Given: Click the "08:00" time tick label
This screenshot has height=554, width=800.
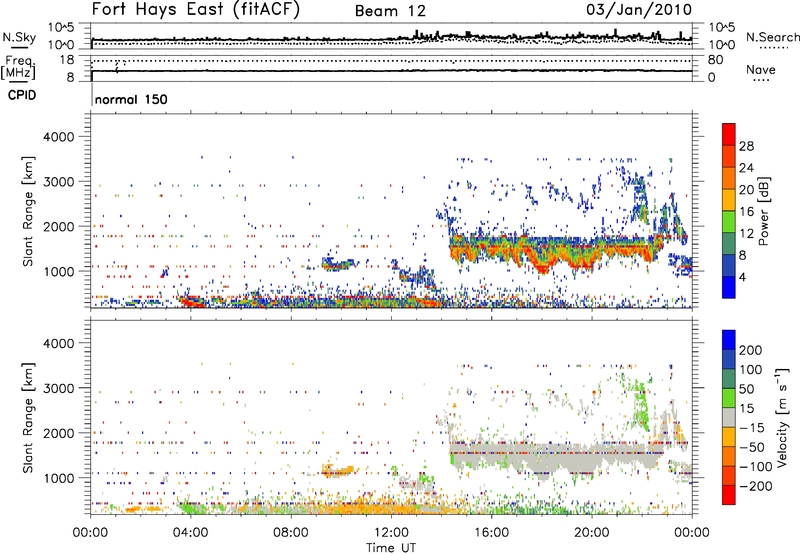Looking at the screenshot, I should [291, 533].
